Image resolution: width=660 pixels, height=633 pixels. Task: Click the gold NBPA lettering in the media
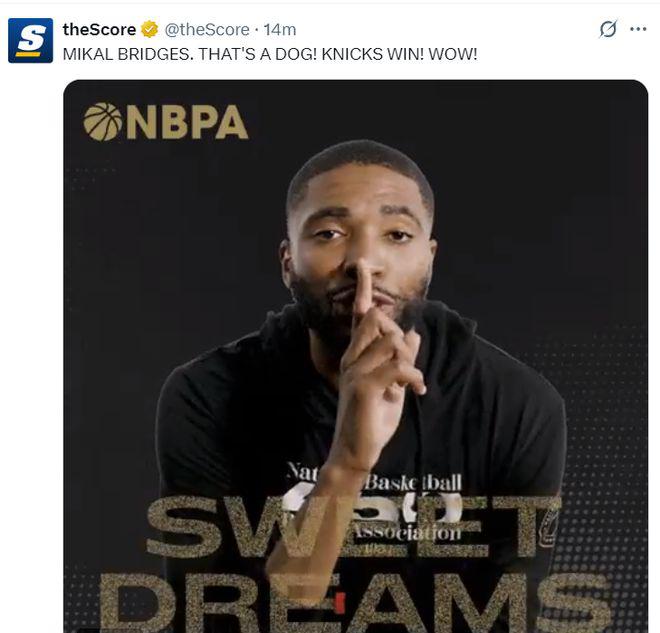tap(186, 122)
